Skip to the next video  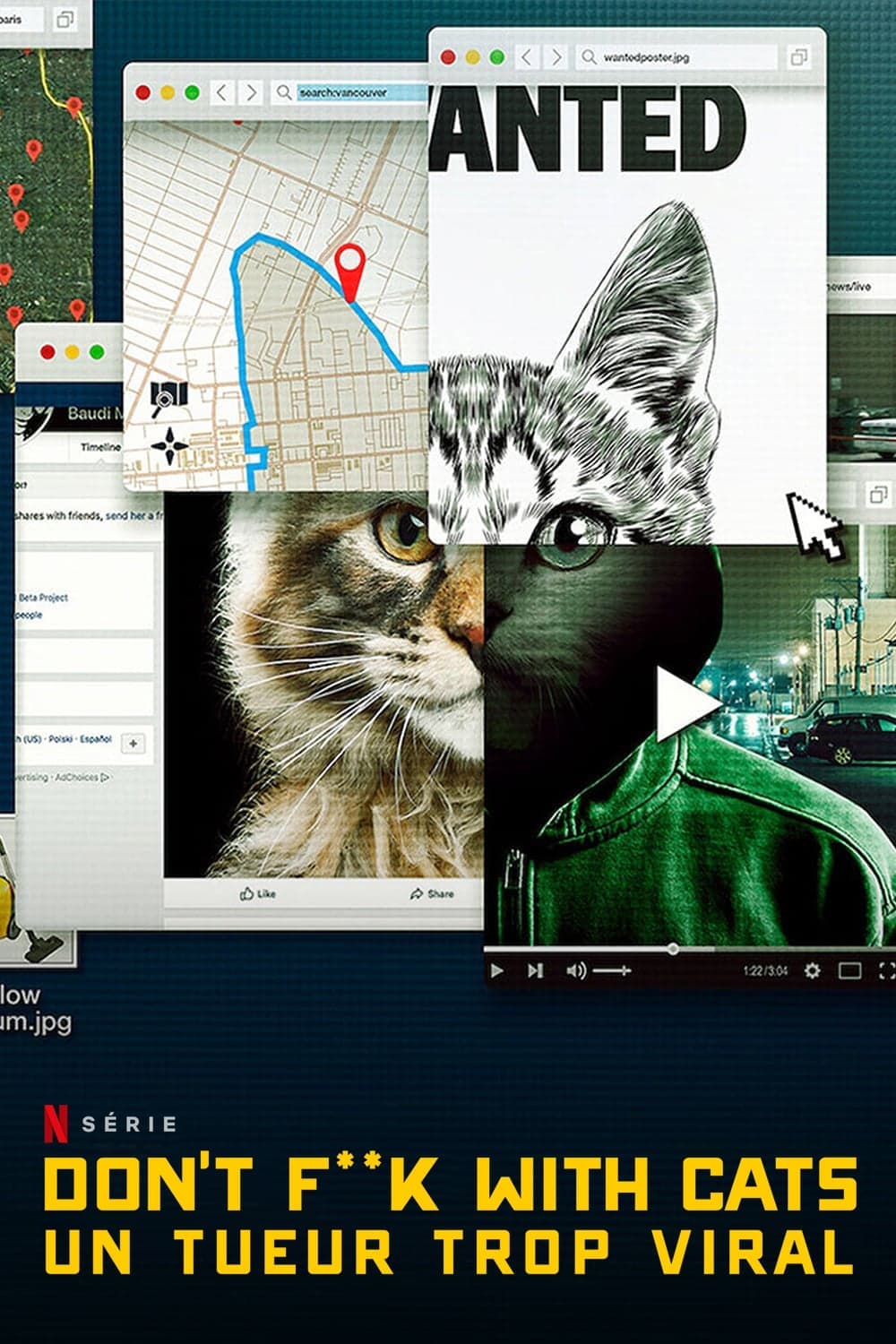534,970
